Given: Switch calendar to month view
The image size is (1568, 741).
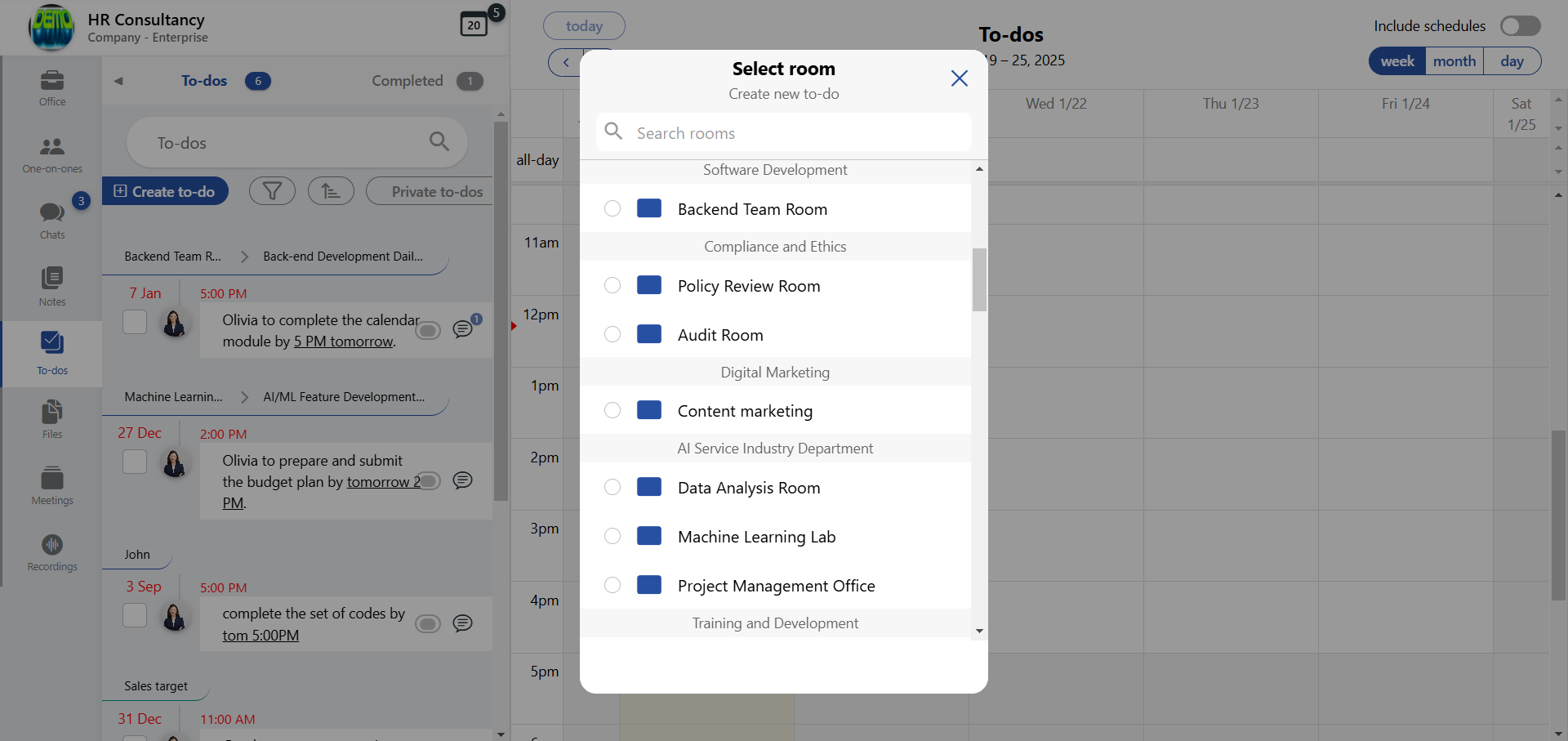Looking at the screenshot, I should 1454,61.
